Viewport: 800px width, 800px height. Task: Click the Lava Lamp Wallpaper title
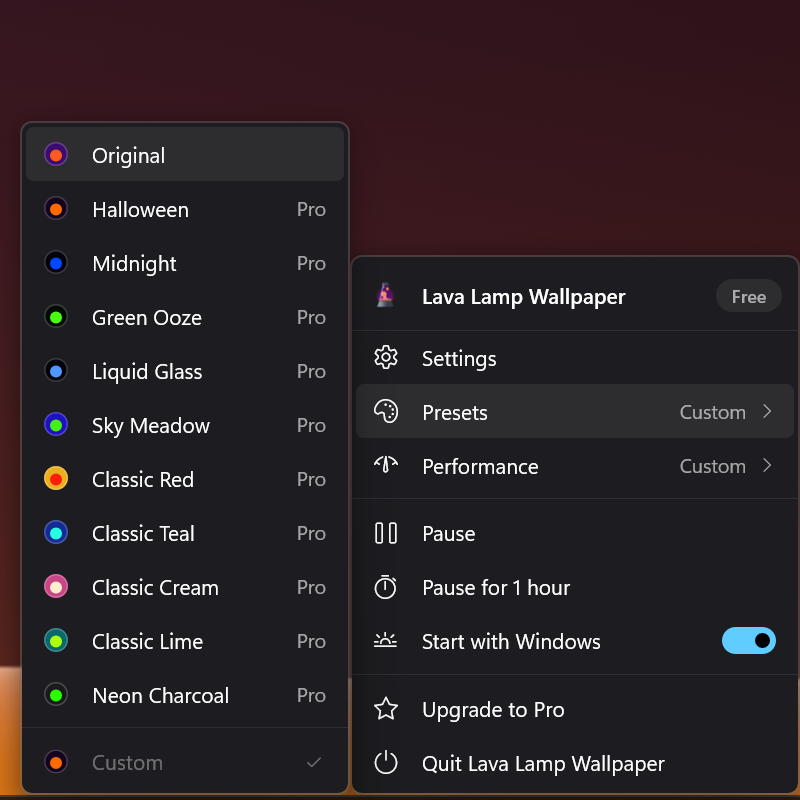coord(523,296)
